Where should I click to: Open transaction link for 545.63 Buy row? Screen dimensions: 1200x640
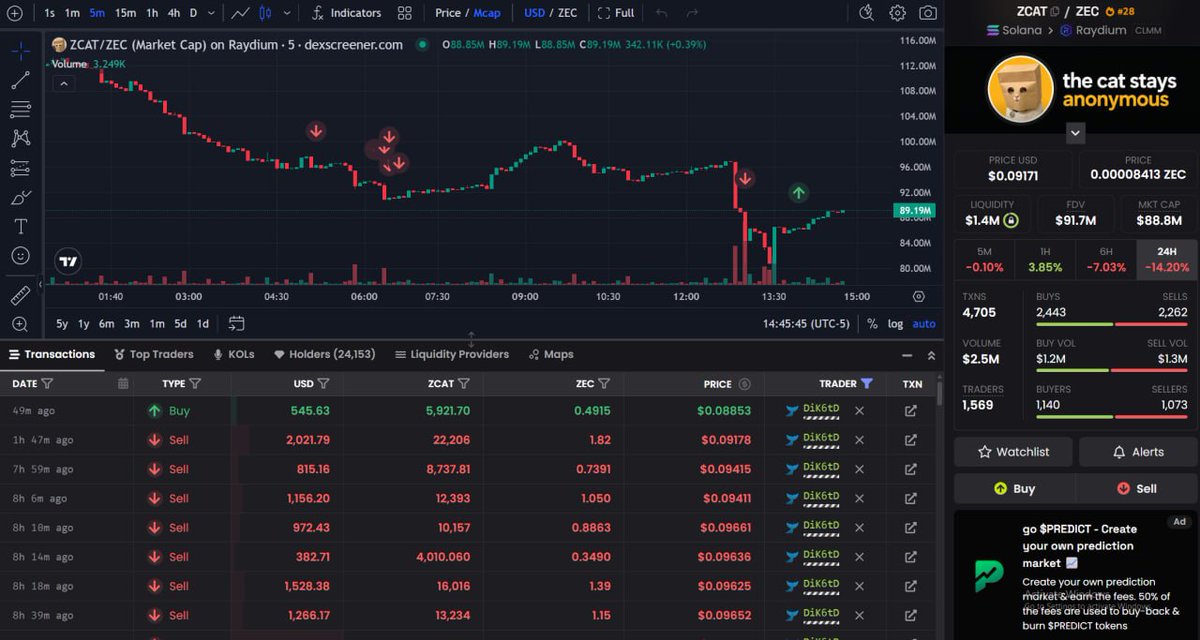click(x=911, y=411)
